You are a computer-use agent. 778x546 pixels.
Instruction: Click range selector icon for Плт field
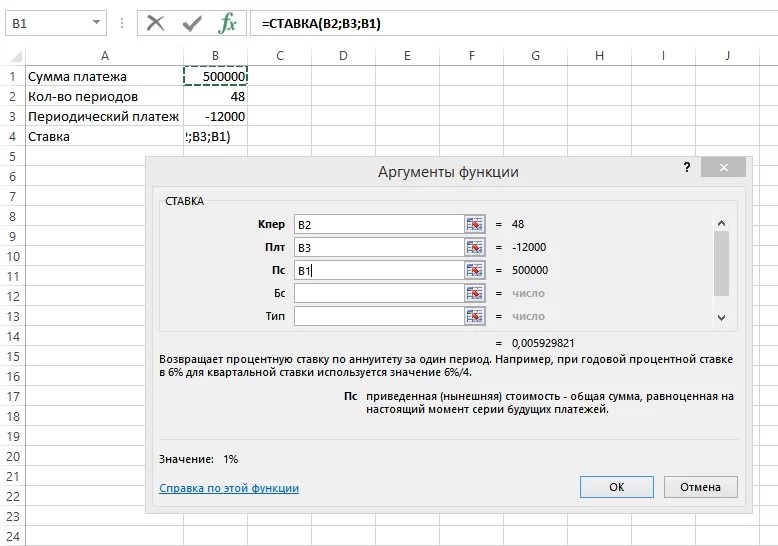(474, 247)
